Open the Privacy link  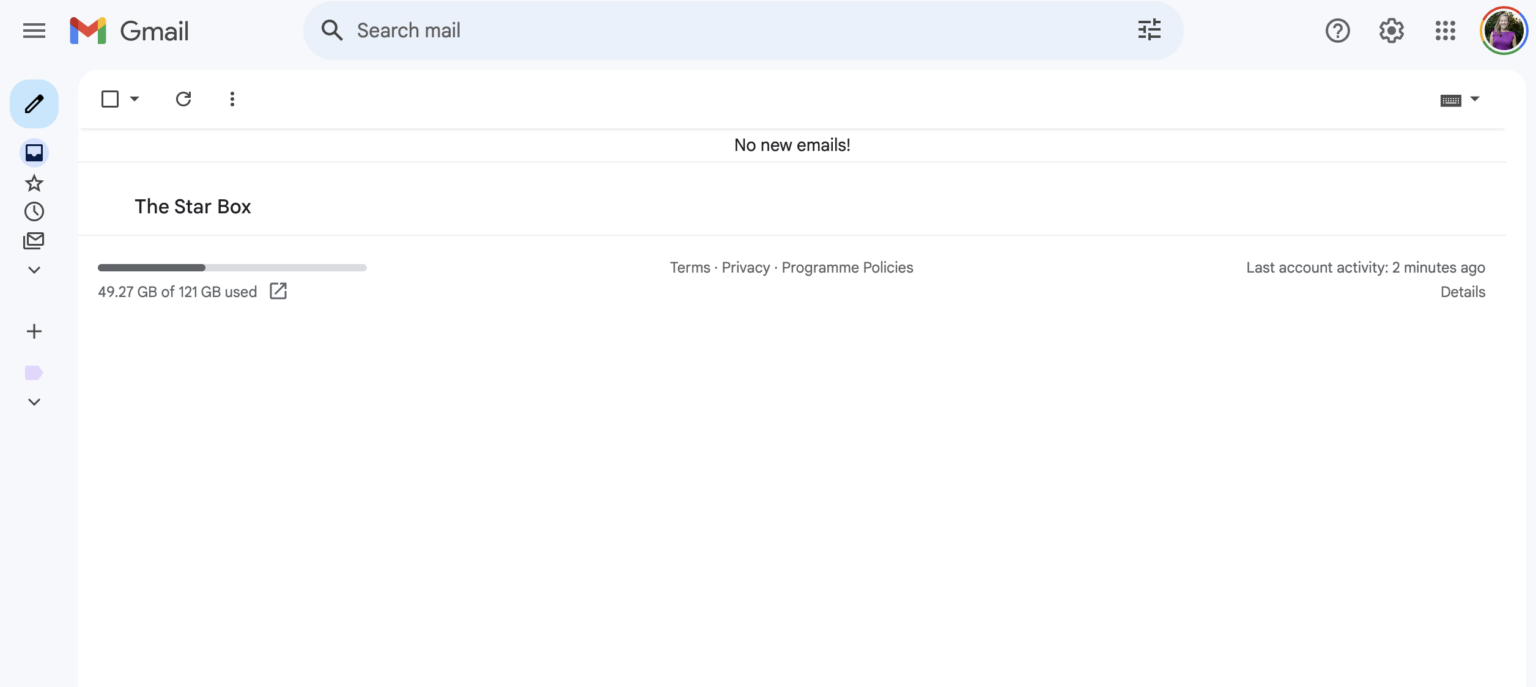746,268
